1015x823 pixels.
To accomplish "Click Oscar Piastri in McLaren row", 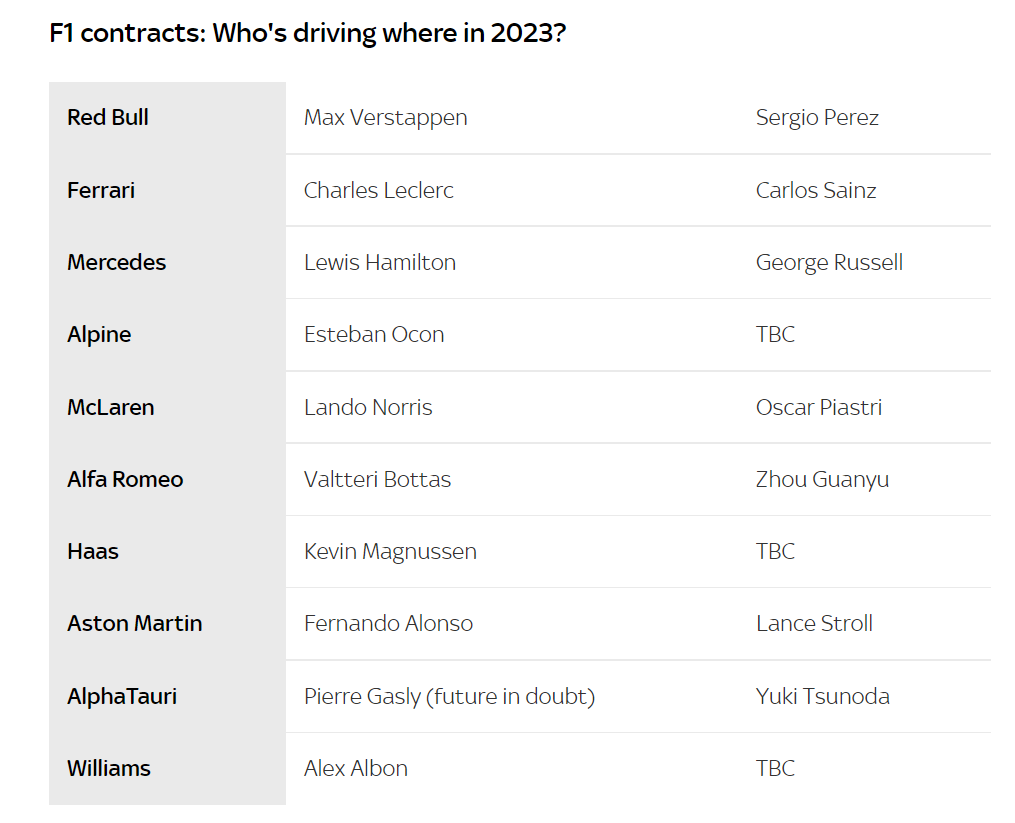I will (819, 407).
